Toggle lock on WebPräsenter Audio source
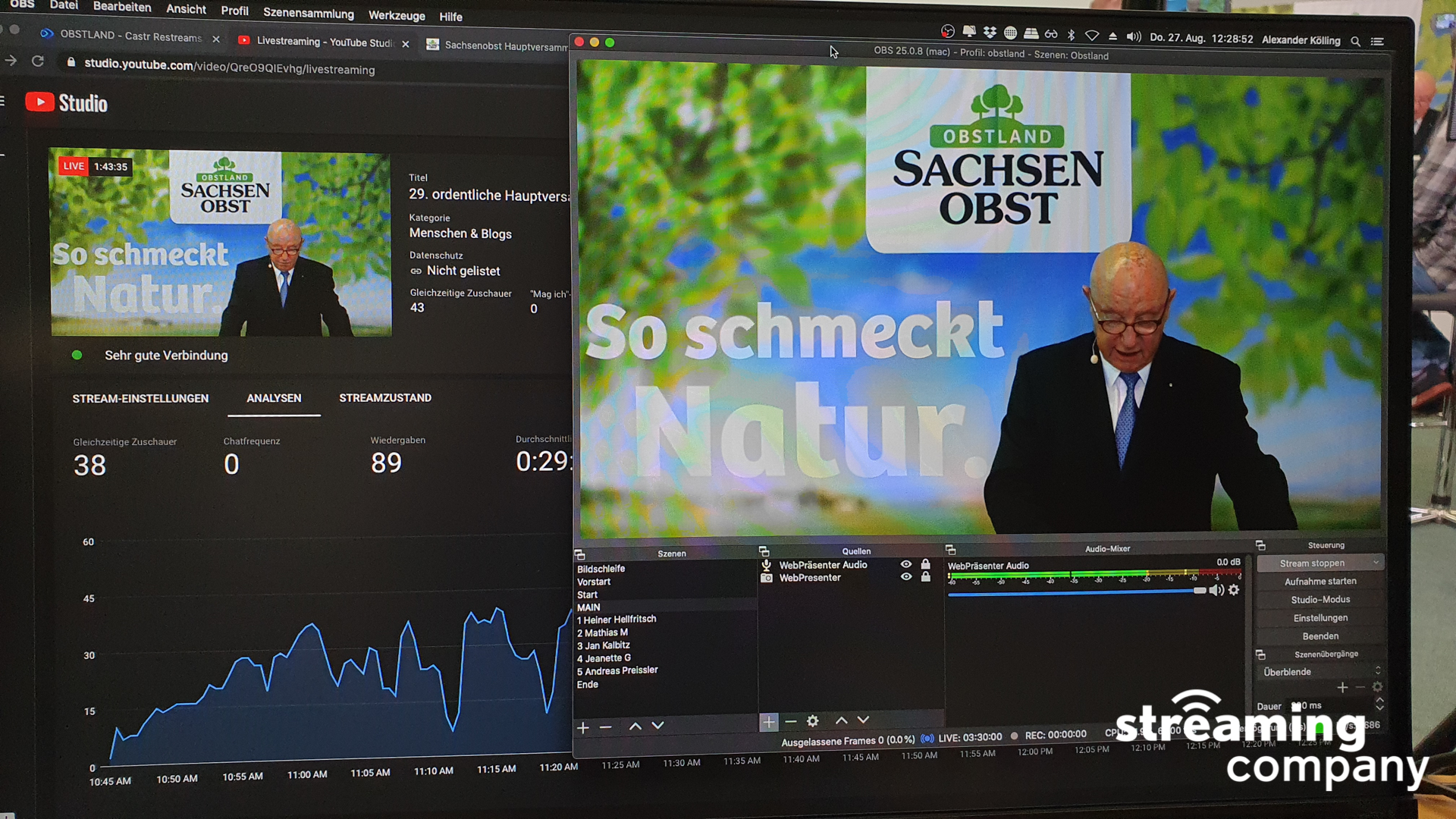Screen dimensions: 1456x819 point(925,564)
